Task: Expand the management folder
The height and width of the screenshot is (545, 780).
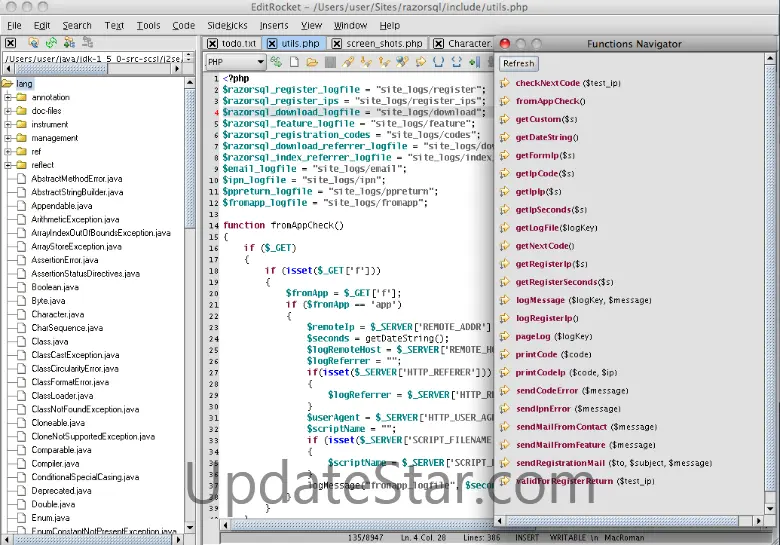Action: (x=8, y=138)
